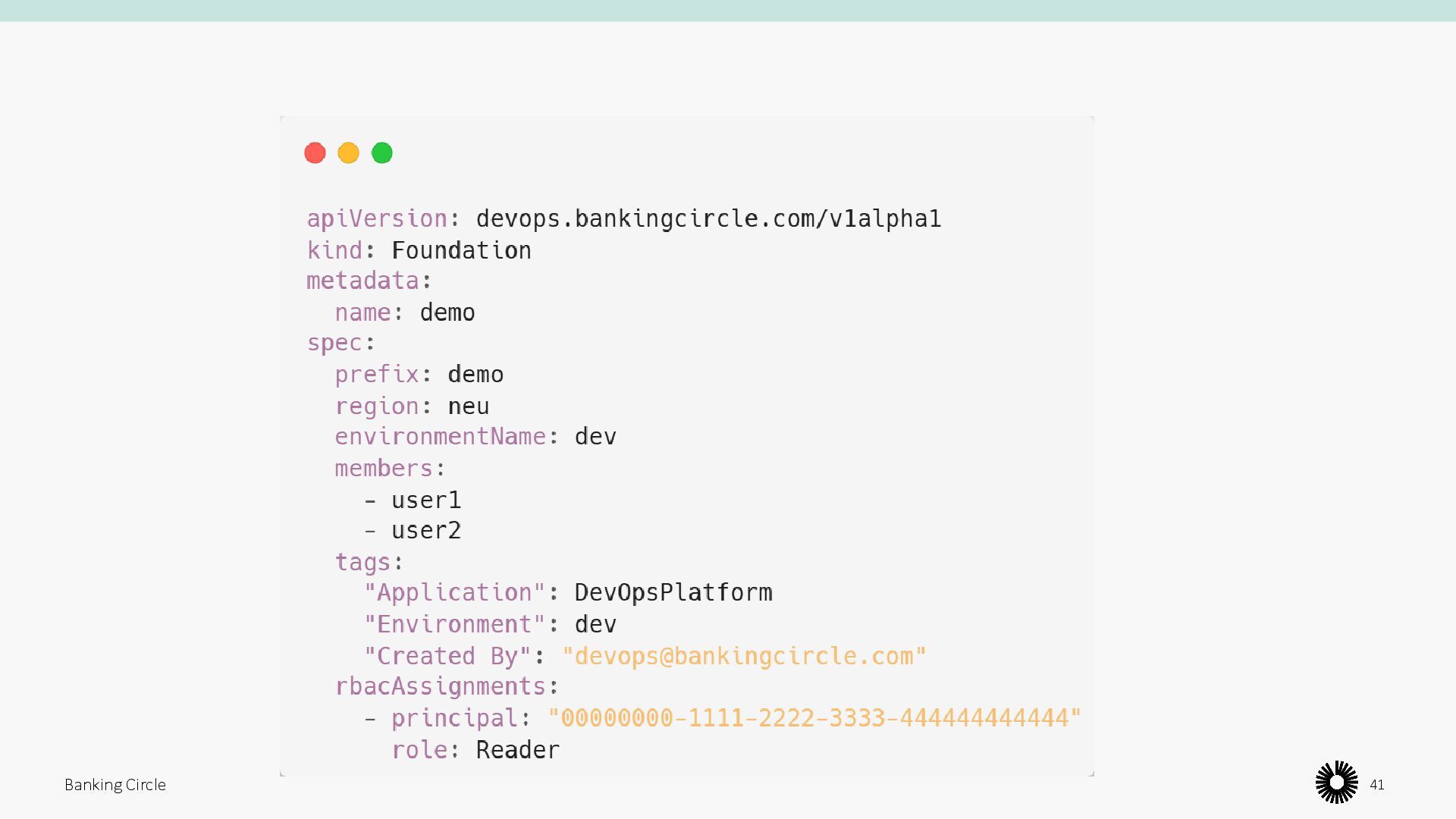
Task: Click the Reader role value
Action: pos(517,750)
